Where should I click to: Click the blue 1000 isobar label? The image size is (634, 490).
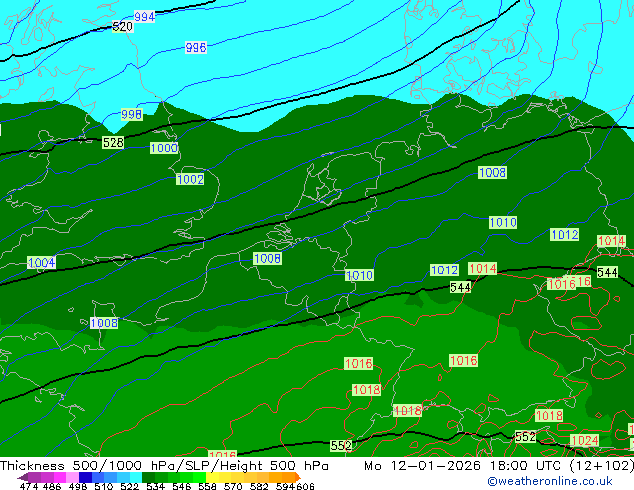coord(164,148)
